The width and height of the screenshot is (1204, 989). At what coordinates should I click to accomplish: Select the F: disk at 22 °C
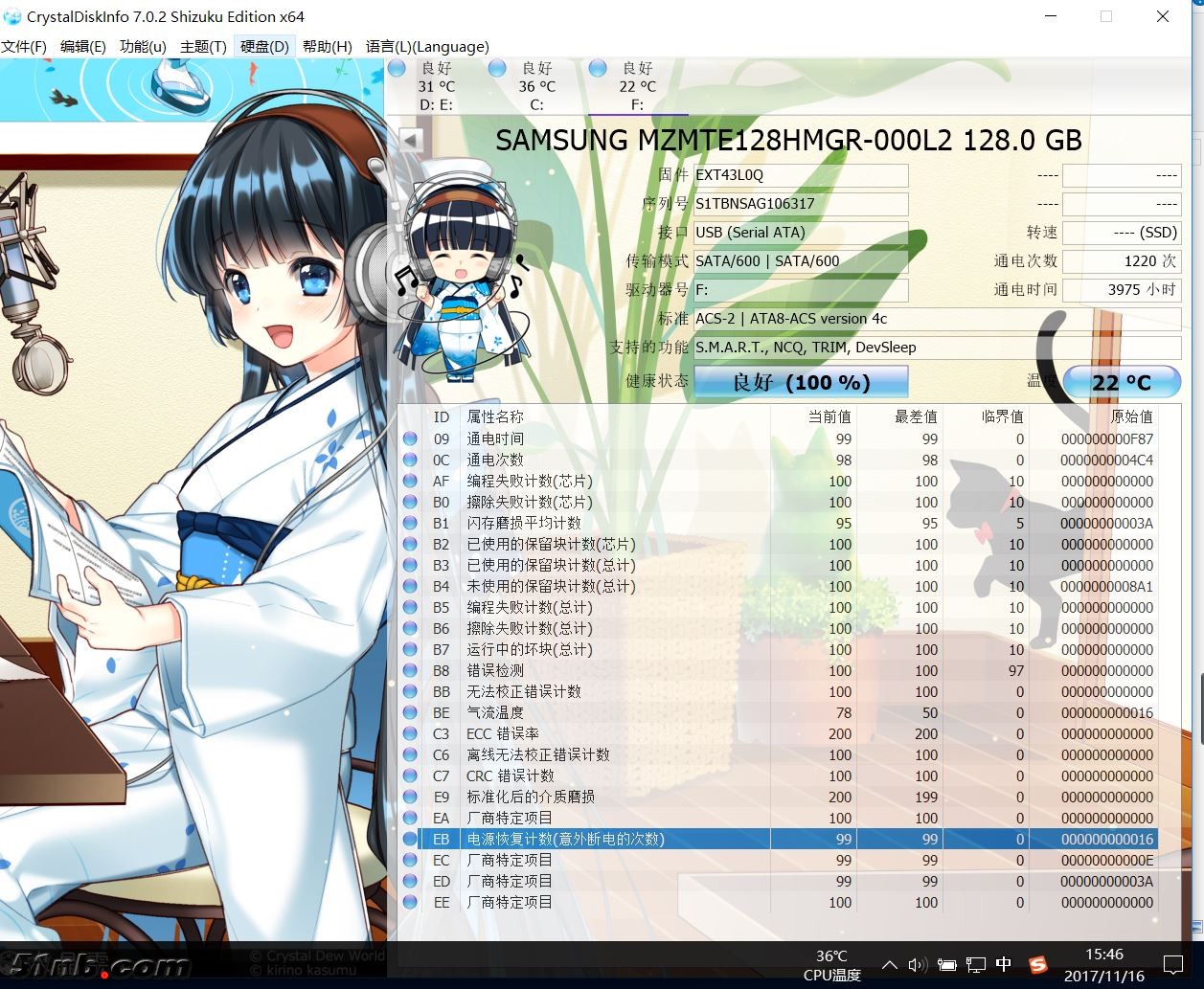click(637, 86)
